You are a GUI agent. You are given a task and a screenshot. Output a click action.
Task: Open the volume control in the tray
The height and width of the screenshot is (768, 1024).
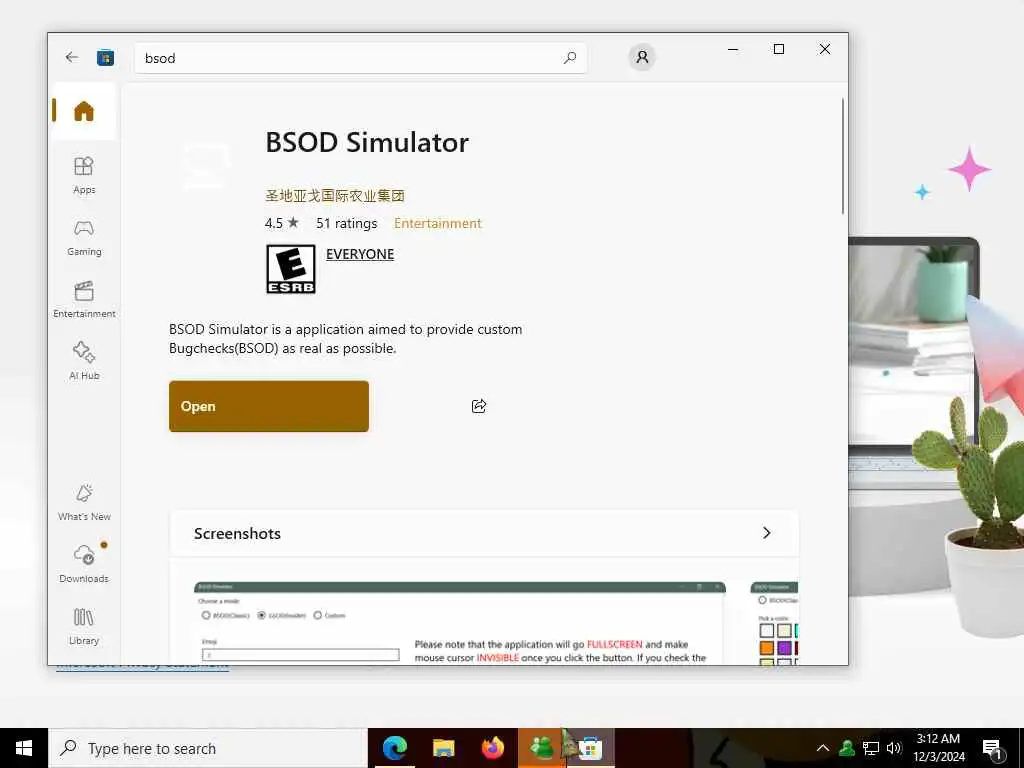894,748
